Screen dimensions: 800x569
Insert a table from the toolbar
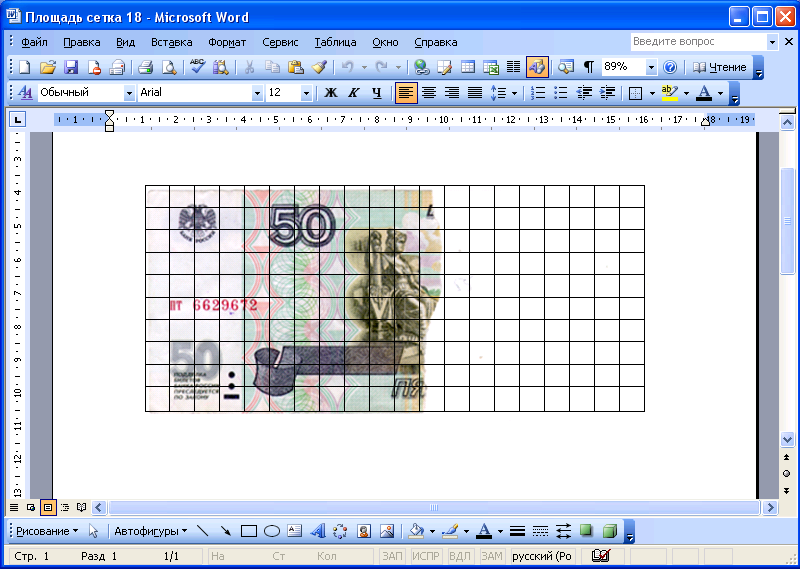[467, 67]
